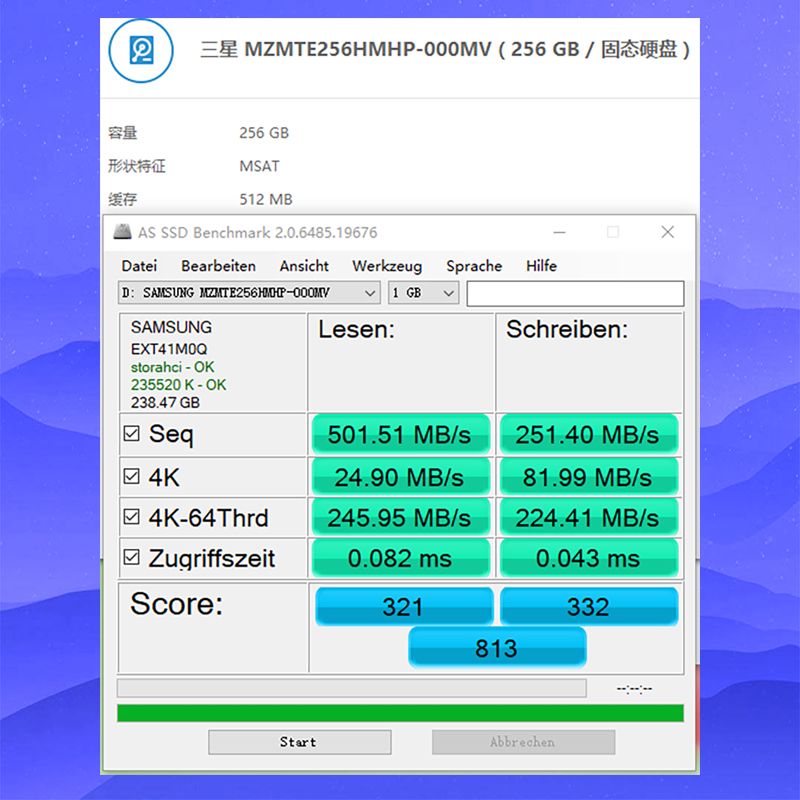The height and width of the screenshot is (800, 800).
Task: Click the 235520 K - OK alignment status
Action: coord(178,385)
